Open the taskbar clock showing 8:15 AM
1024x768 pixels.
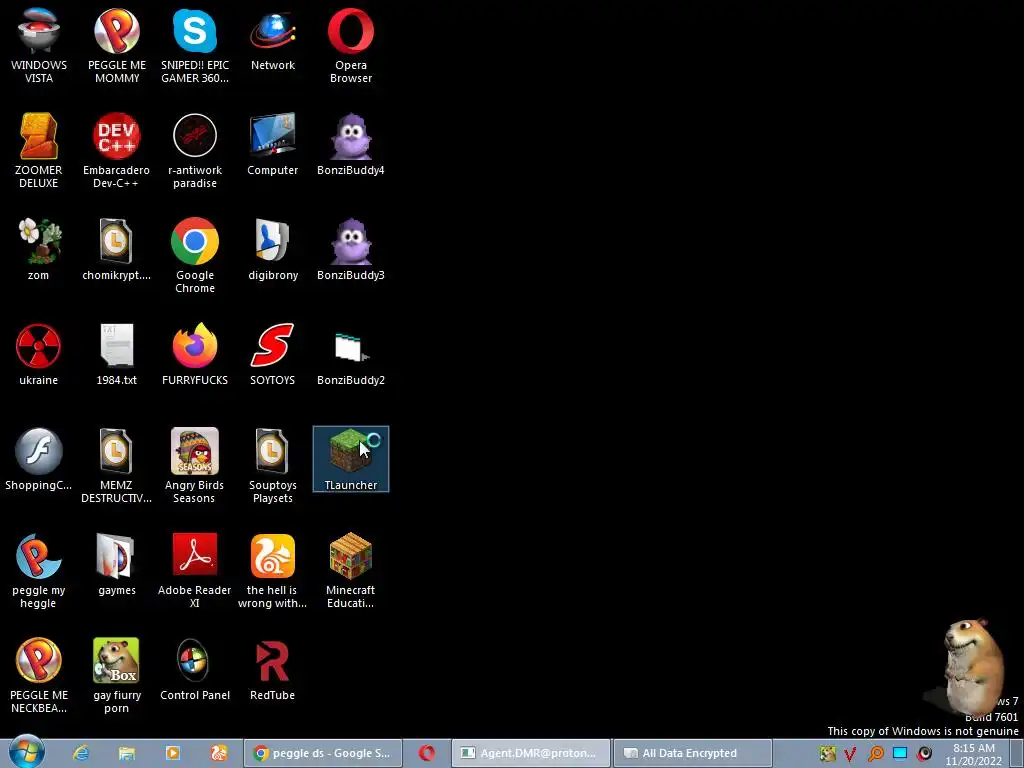(974, 754)
